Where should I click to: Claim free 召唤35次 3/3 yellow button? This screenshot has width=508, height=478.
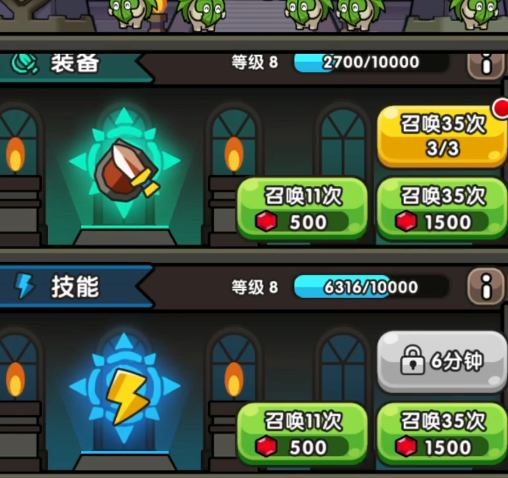click(441, 136)
